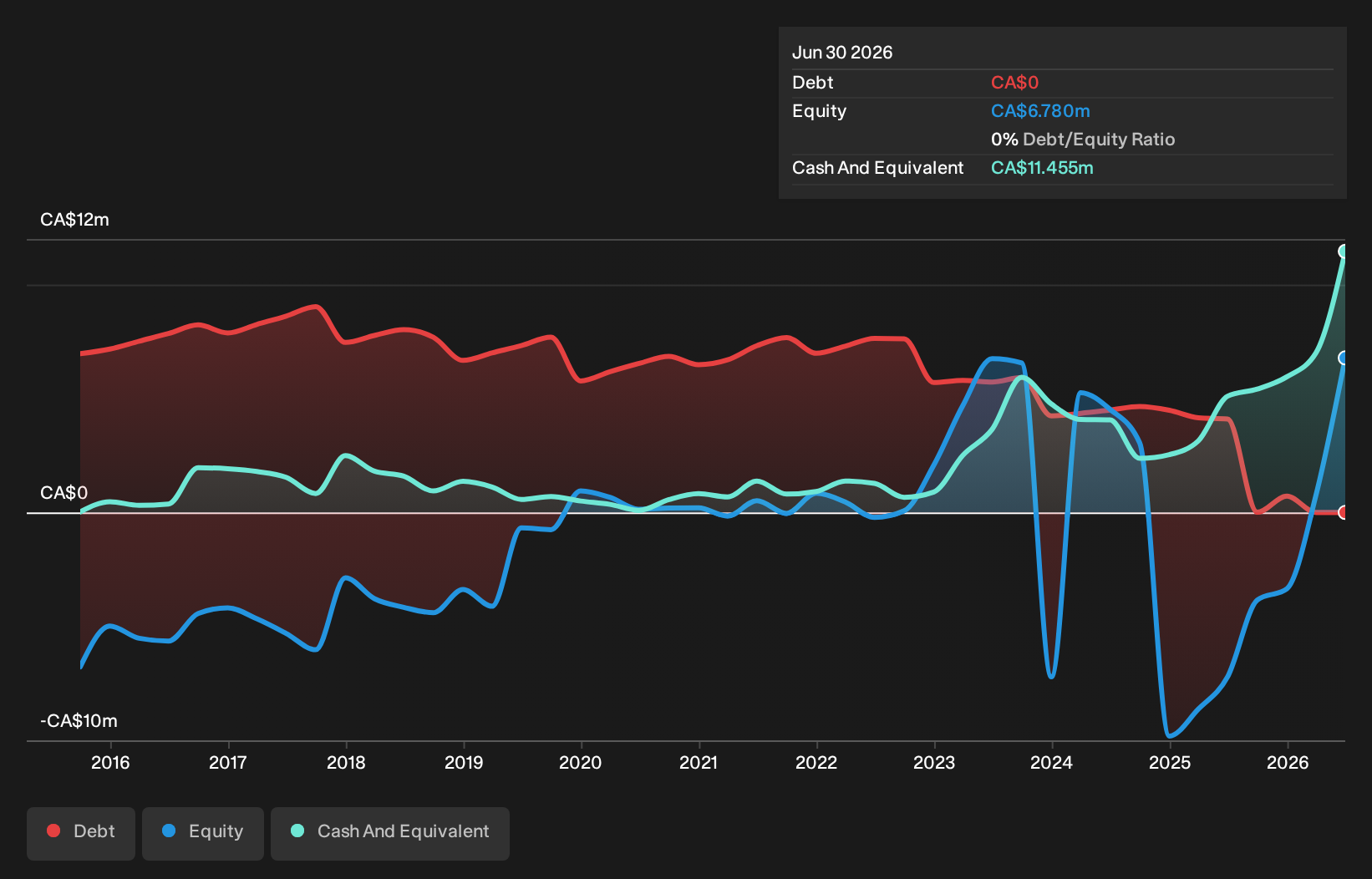
Task: Click the 2022 x-axis label
Action: click(816, 762)
